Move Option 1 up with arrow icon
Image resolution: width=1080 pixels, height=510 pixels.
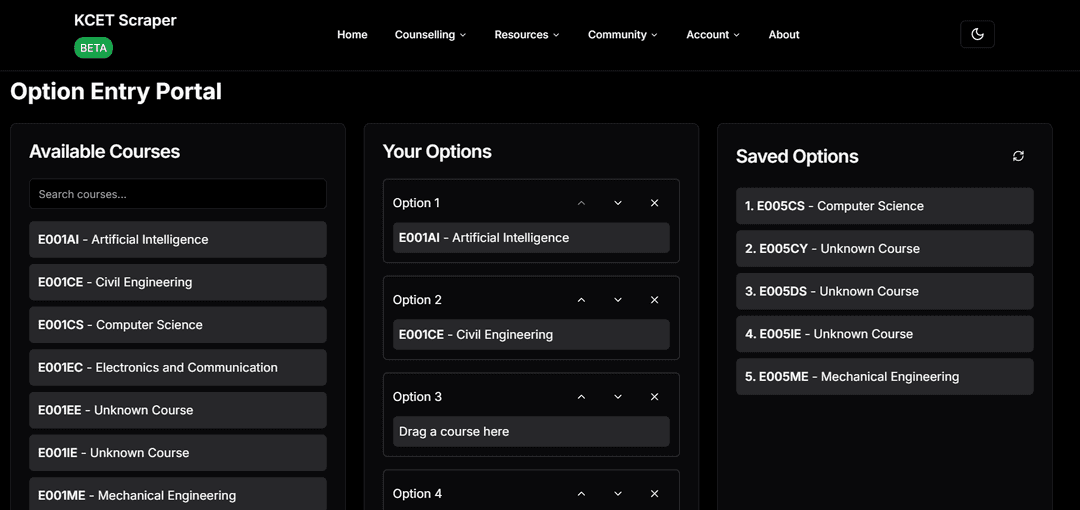tap(581, 203)
